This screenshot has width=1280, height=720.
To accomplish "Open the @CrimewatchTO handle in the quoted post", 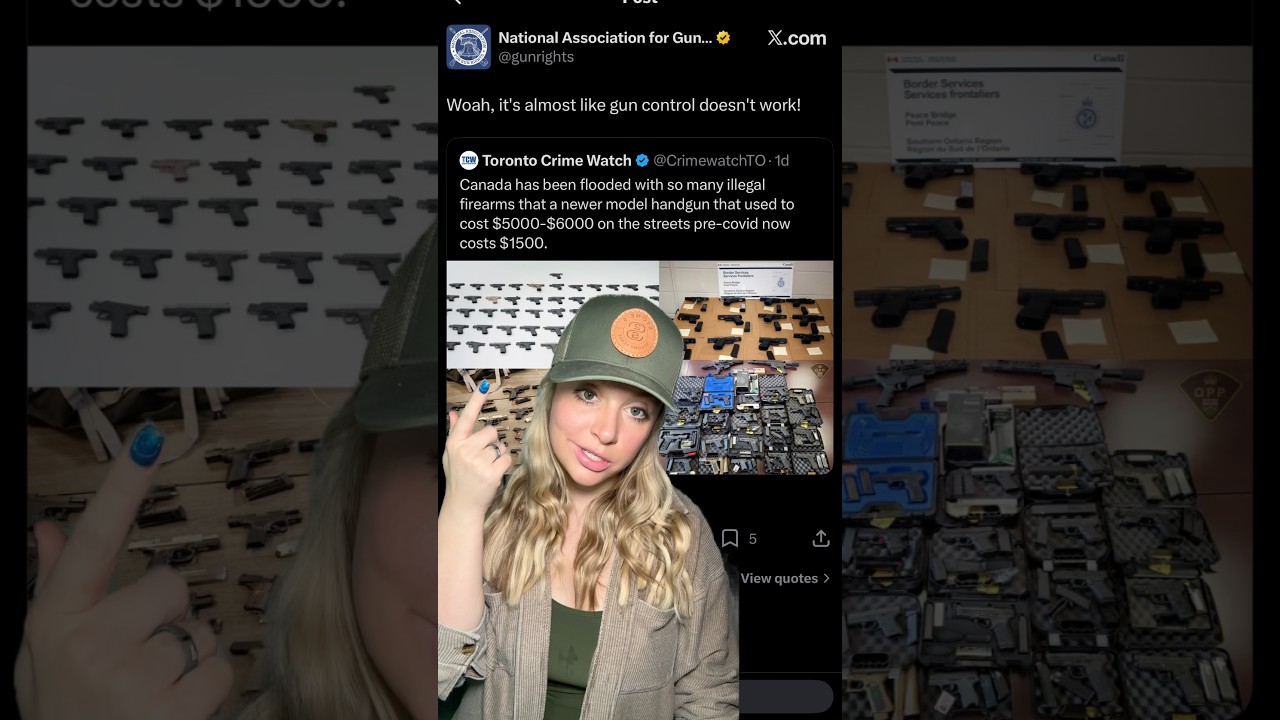I will pos(709,160).
